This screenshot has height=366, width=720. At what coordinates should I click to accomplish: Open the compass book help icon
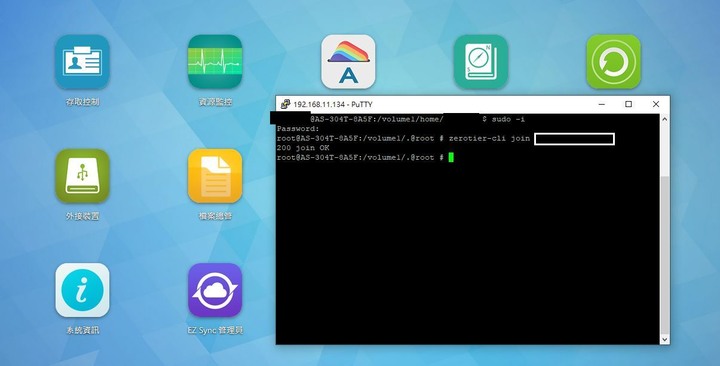481,62
